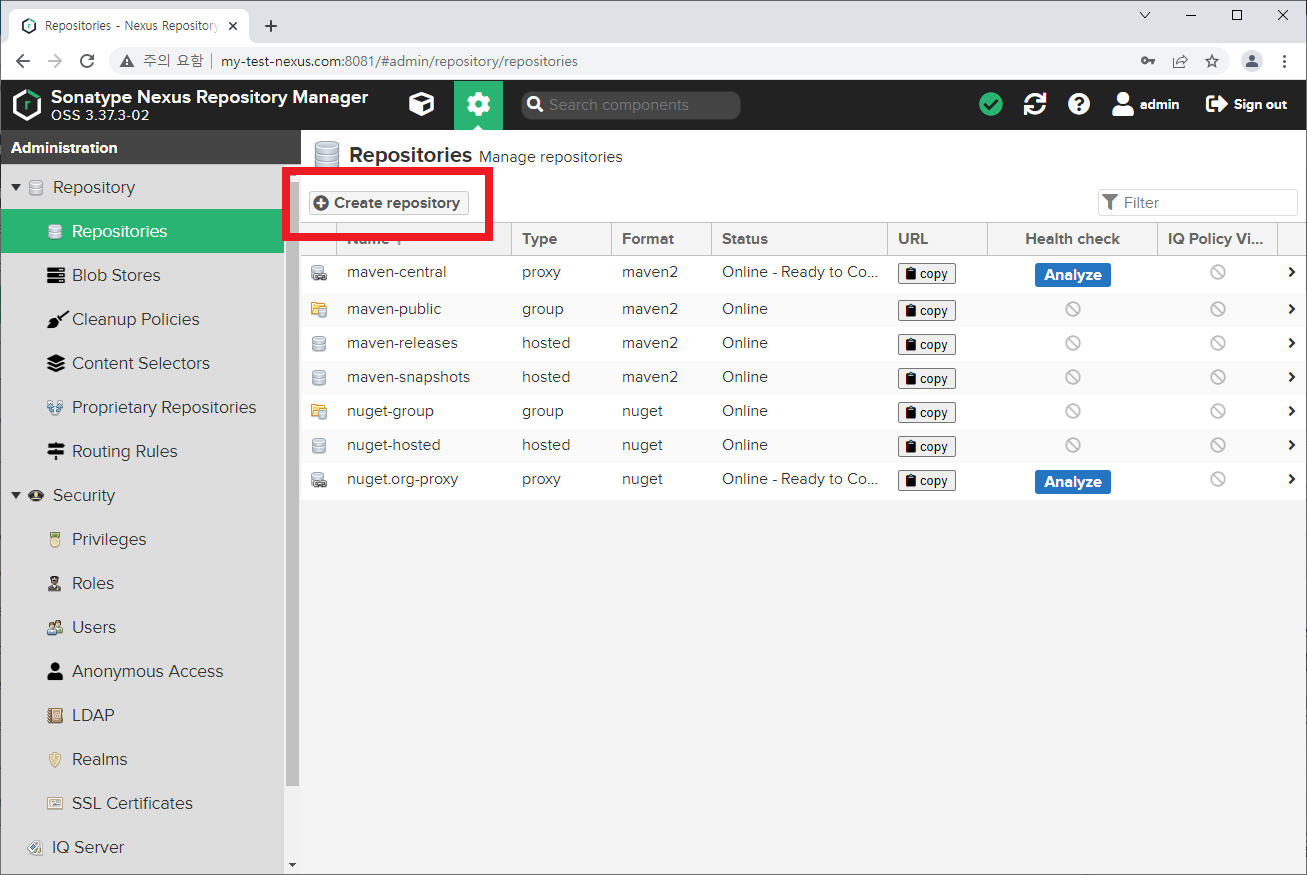Image resolution: width=1307 pixels, height=875 pixels.
Task: Click the Filter input field
Action: pyautogui.click(x=1198, y=203)
